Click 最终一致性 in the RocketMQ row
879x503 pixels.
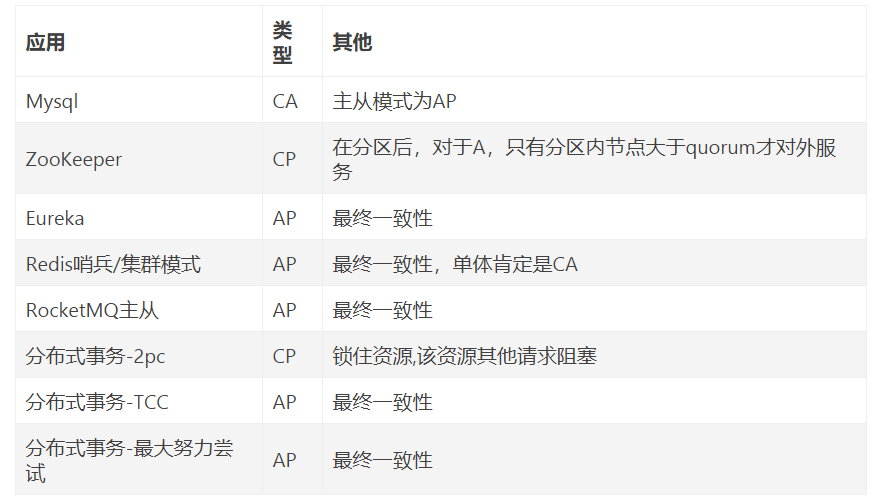(x=382, y=310)
